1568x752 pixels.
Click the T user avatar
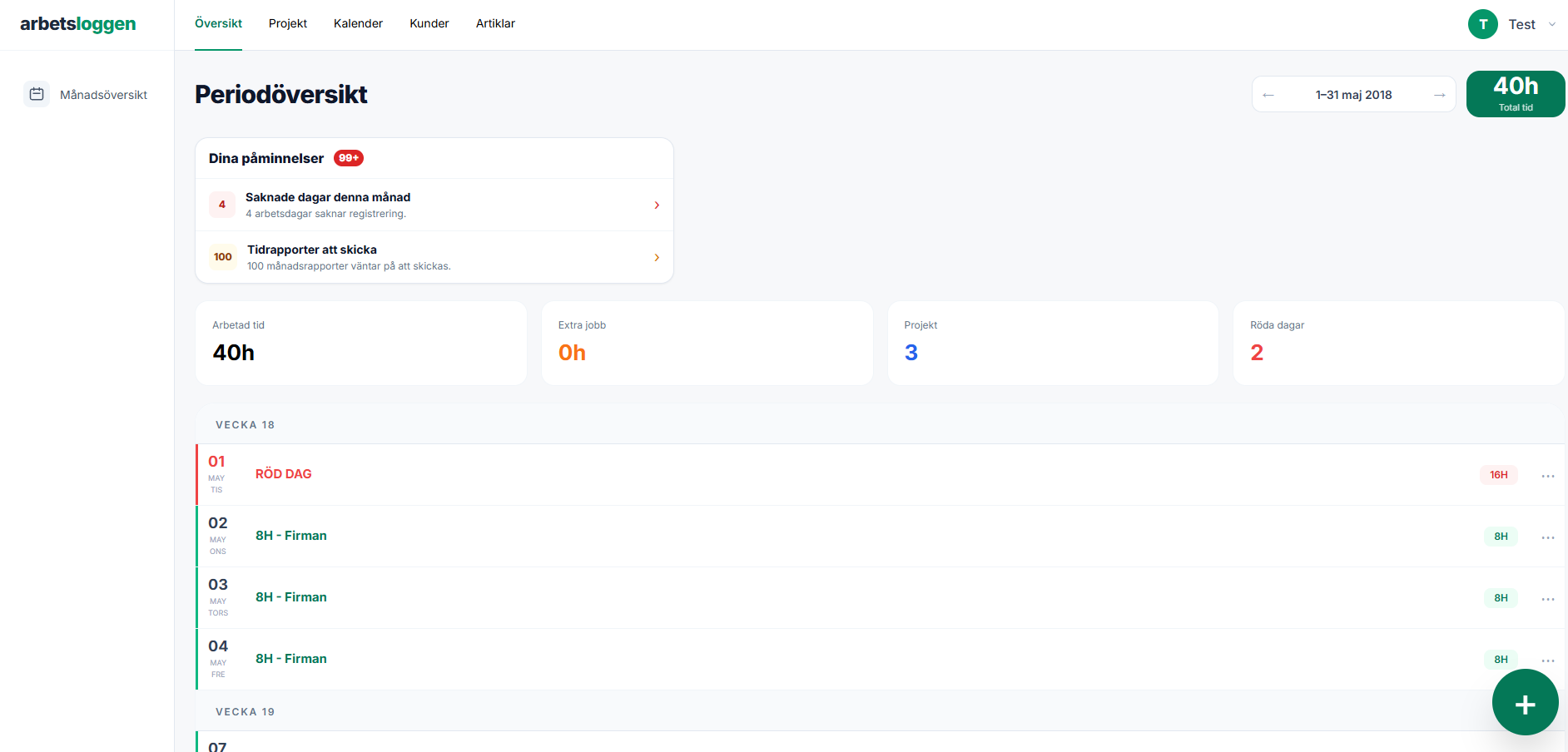coord(1483,24)
